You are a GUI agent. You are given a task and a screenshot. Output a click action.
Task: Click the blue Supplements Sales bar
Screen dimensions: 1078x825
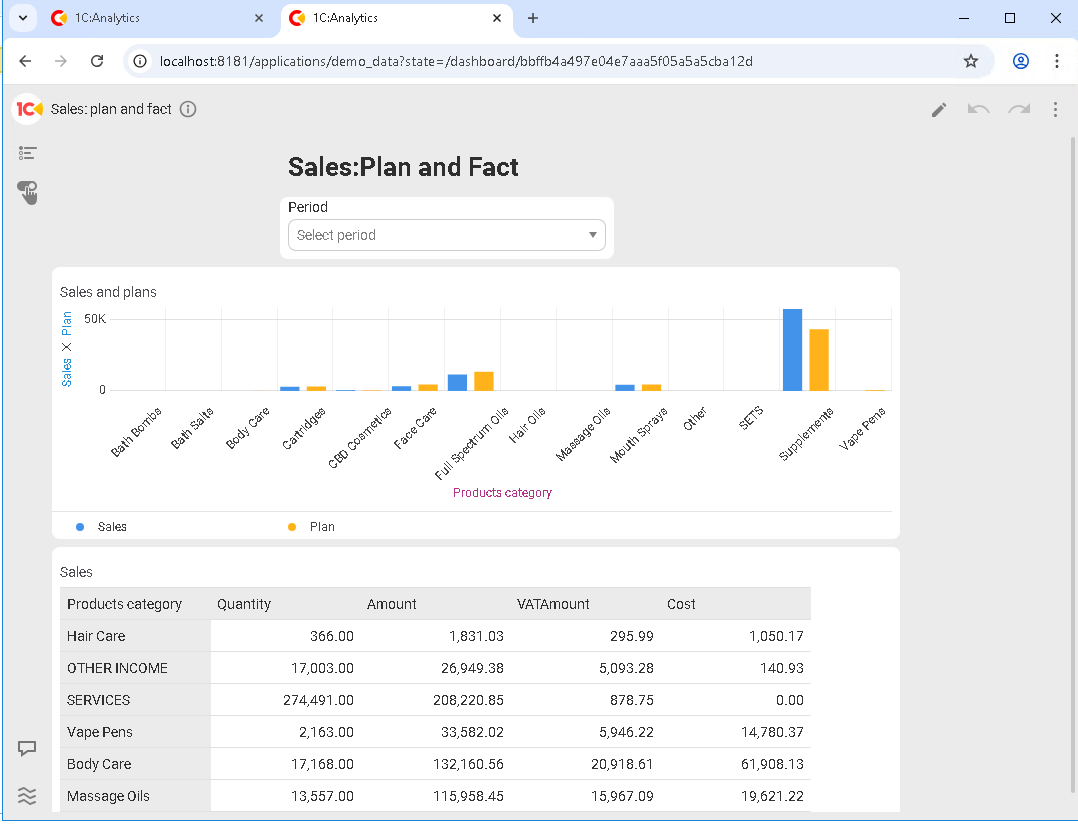792,350
